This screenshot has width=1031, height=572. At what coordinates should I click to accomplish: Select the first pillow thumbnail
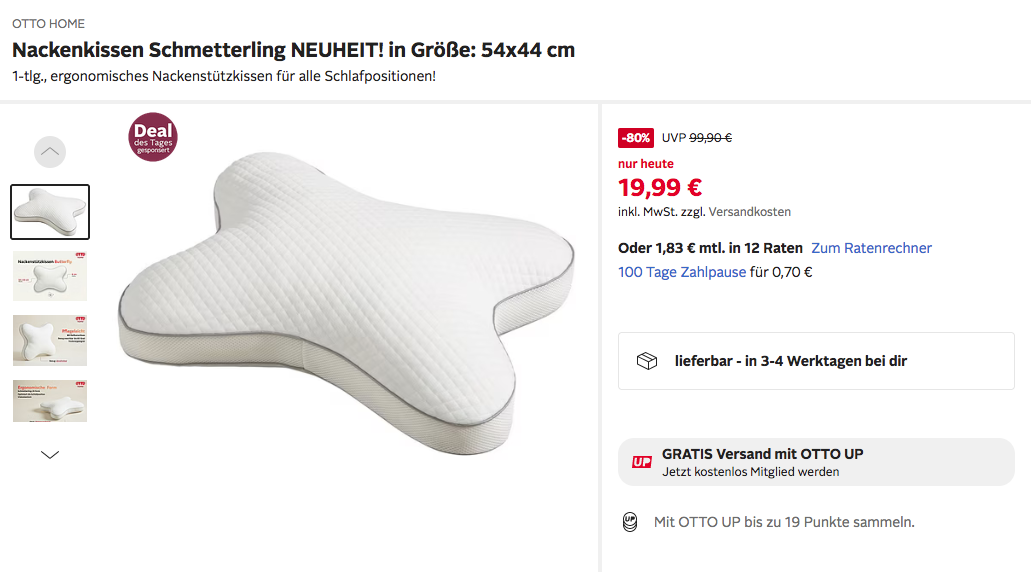[x=50, y=212]
